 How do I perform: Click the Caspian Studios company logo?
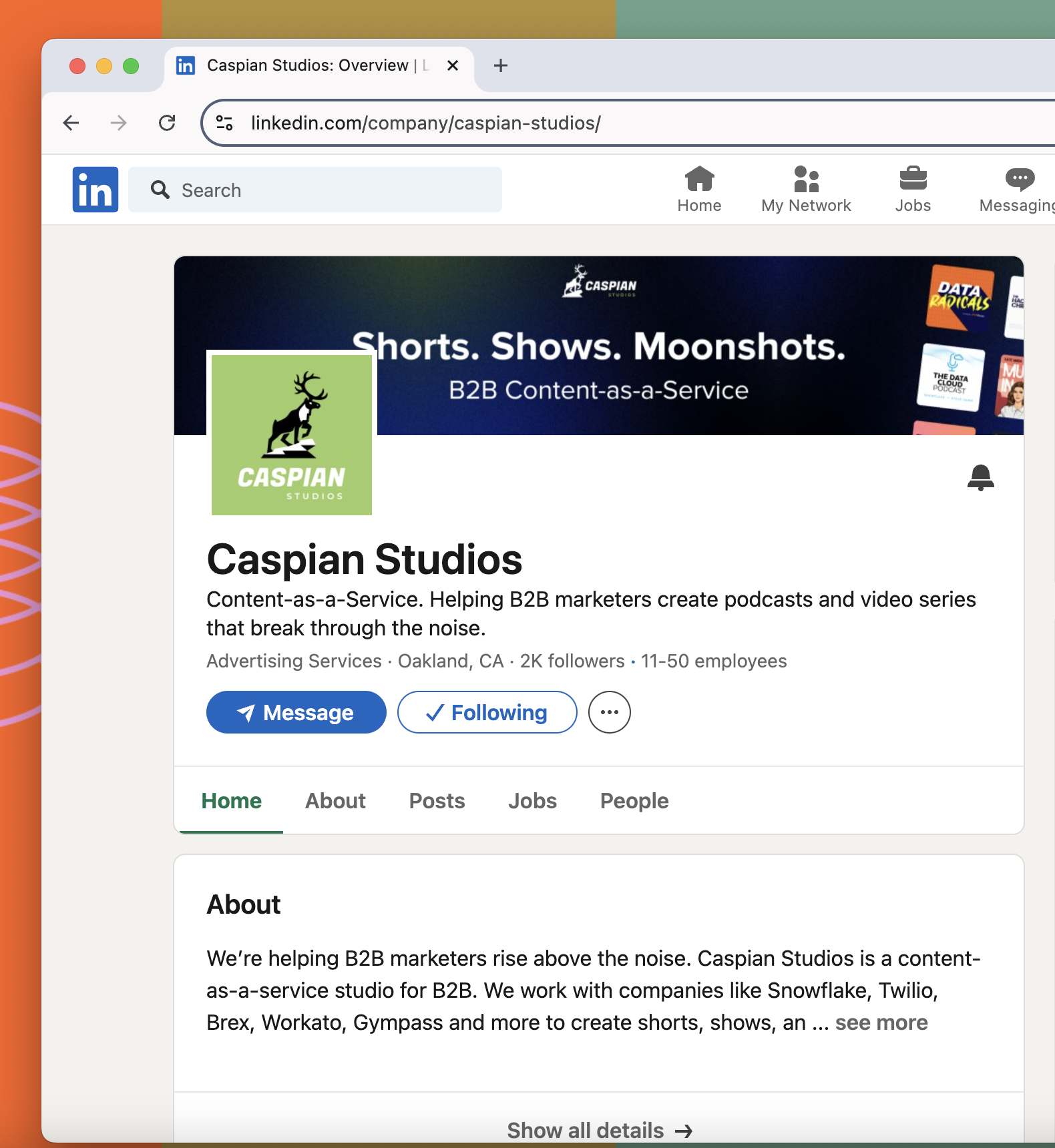point(292,435)
